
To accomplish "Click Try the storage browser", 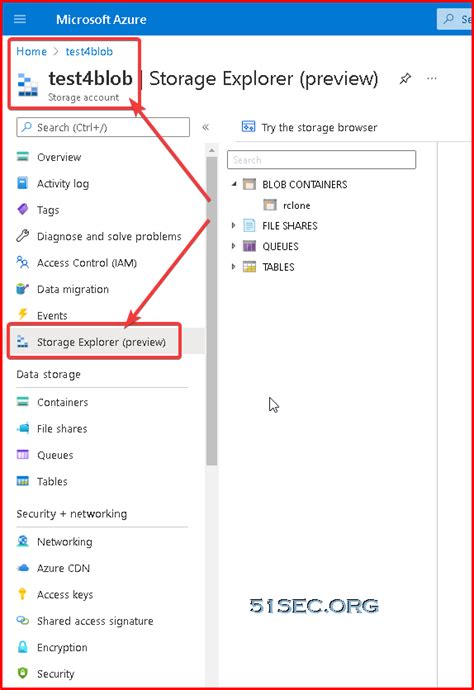I will coord(319,128).
